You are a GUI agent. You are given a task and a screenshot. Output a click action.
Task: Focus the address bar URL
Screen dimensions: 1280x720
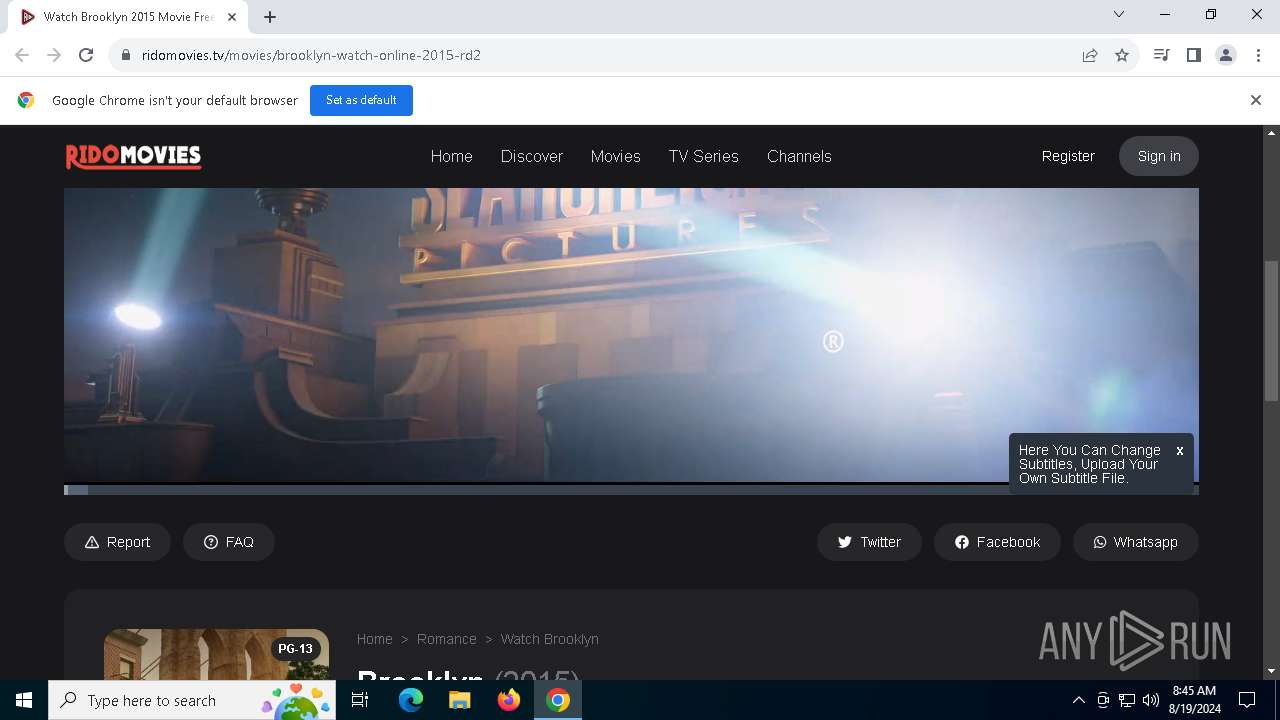coord(311,55)
